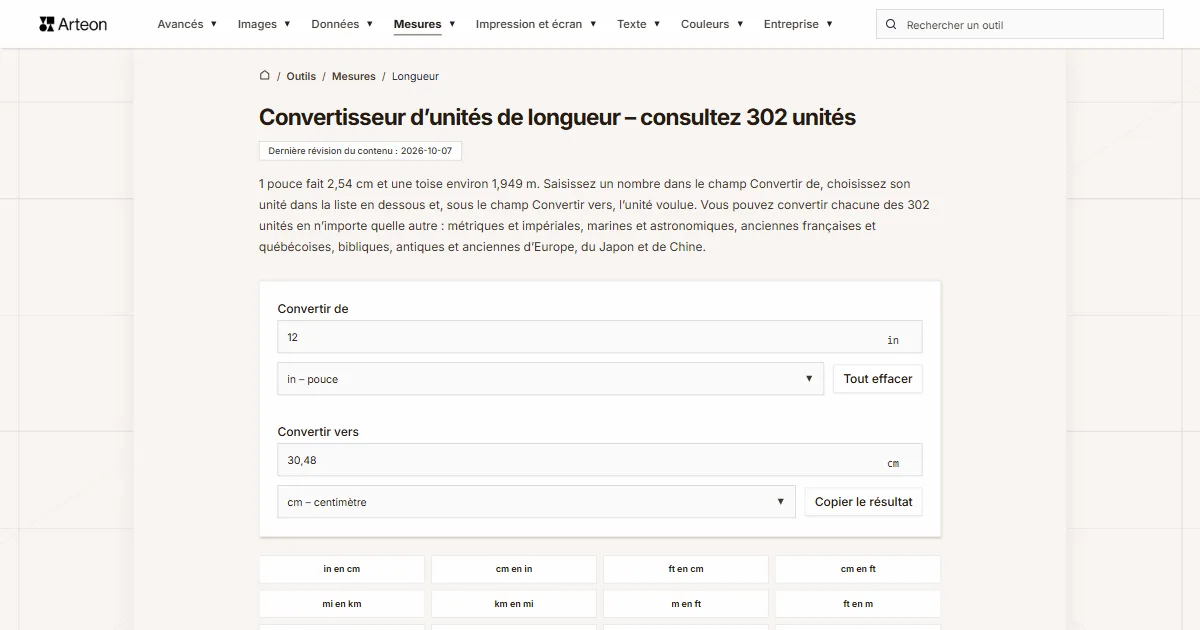Screen dimensions: 1200x630
Task: Select the mi en km shortcut
Action: (342, 604)
